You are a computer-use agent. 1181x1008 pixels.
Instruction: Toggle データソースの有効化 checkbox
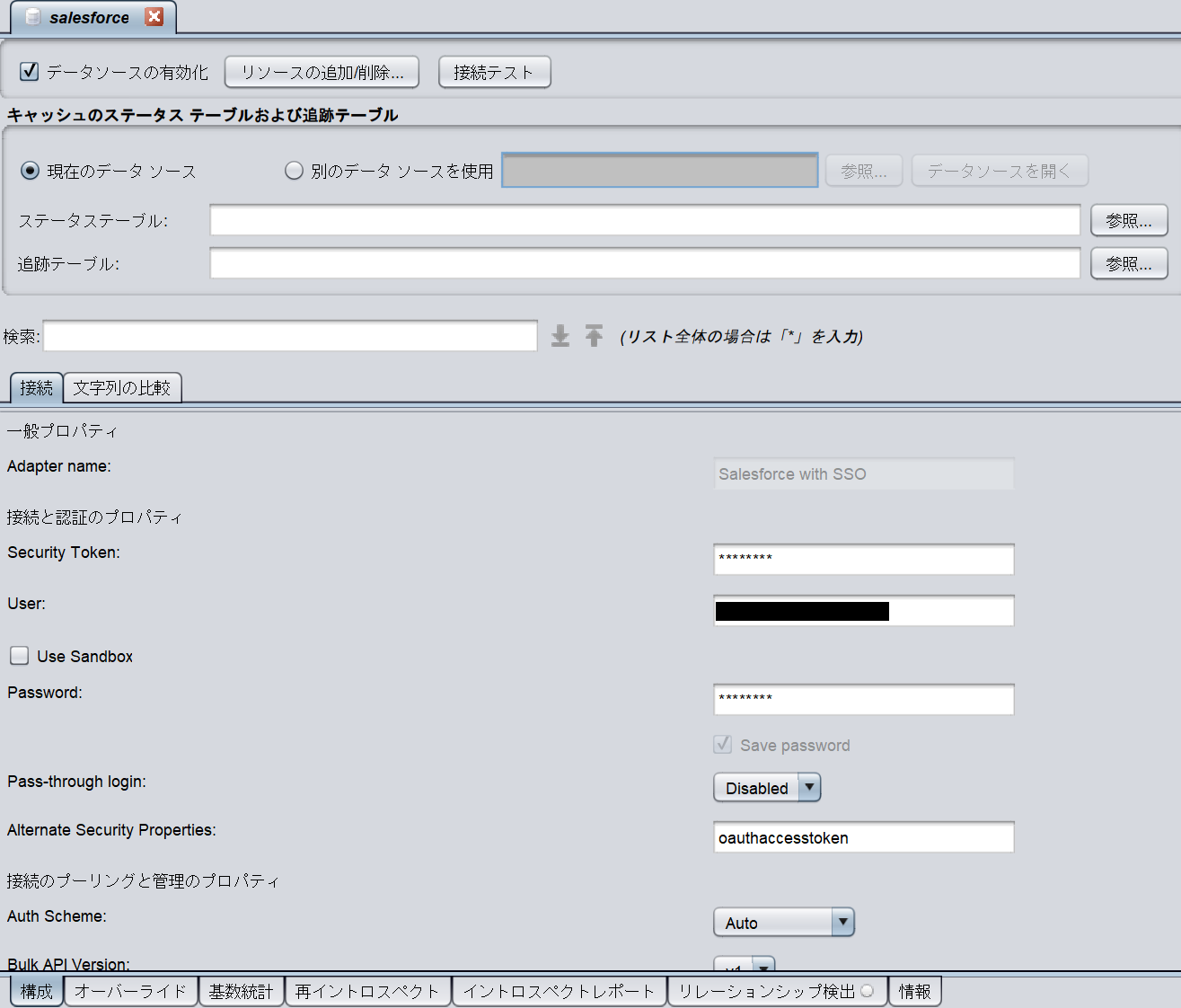(30, 72)
